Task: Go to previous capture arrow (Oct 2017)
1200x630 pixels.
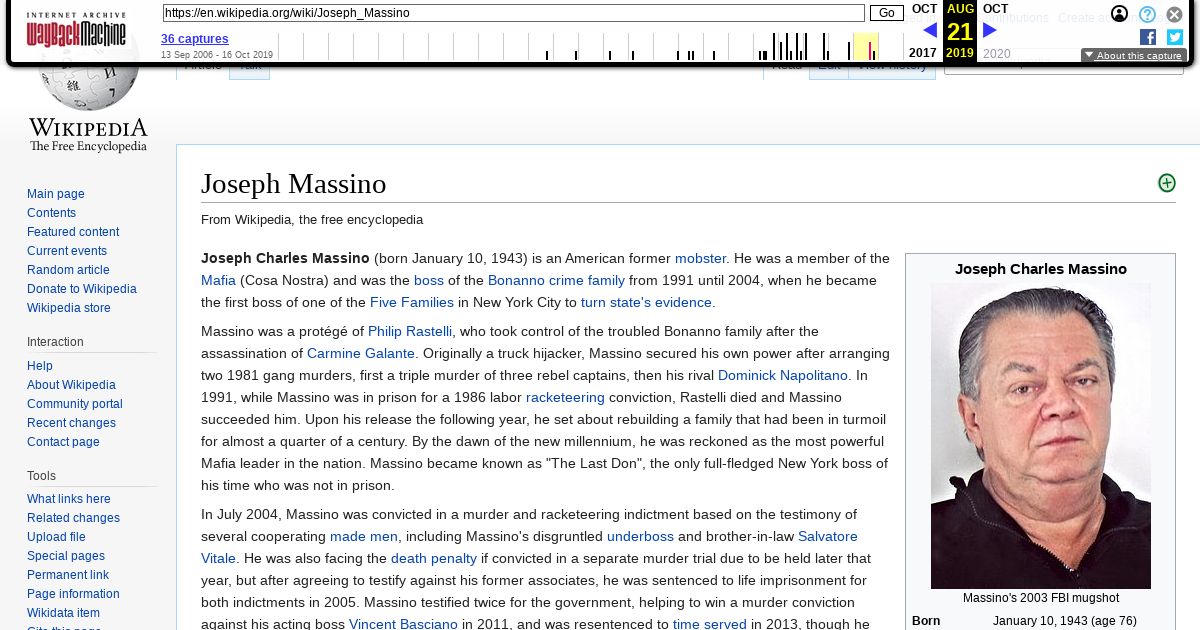Action: click(x=930, y=31)
